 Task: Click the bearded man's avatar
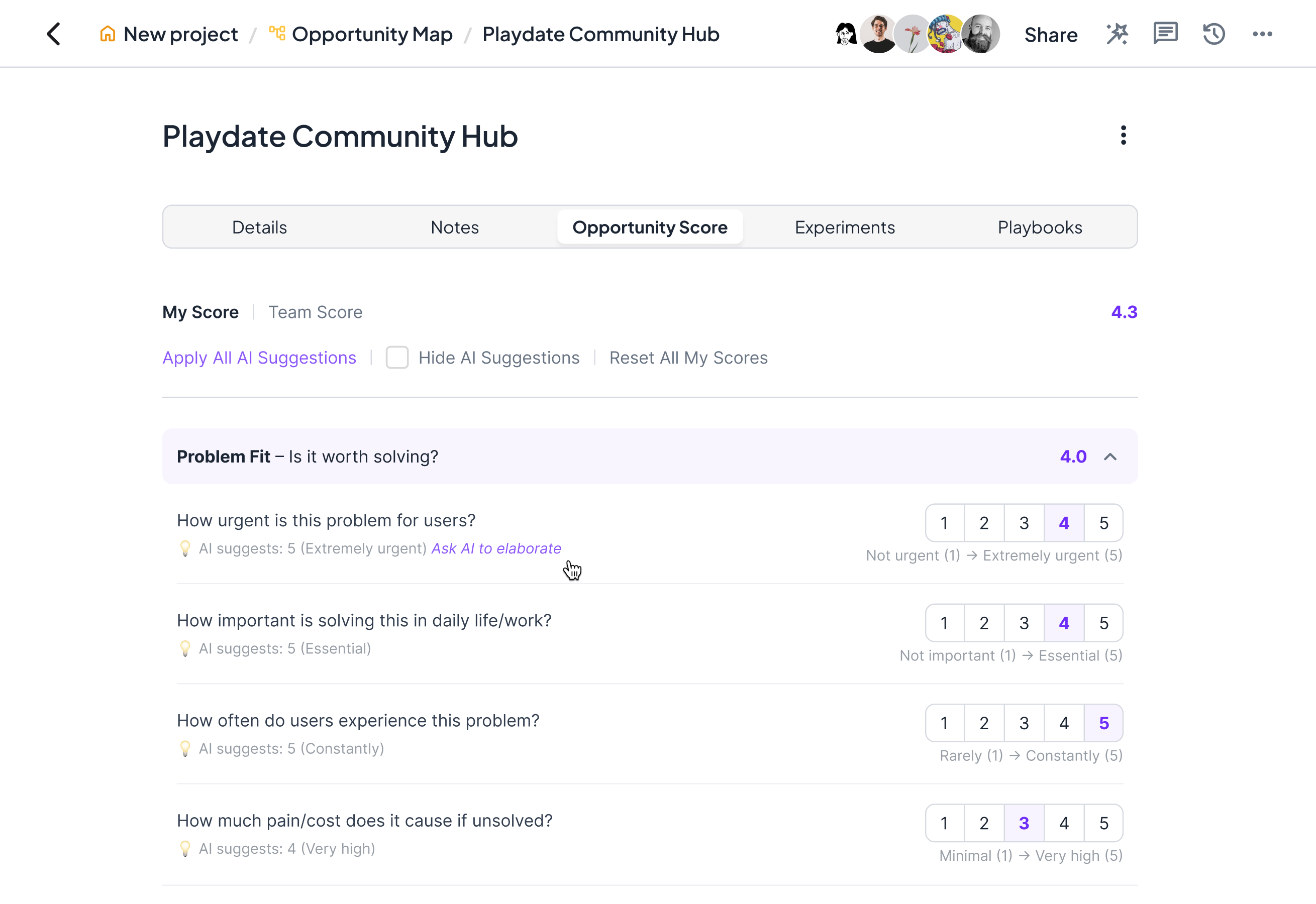(981, 34)
